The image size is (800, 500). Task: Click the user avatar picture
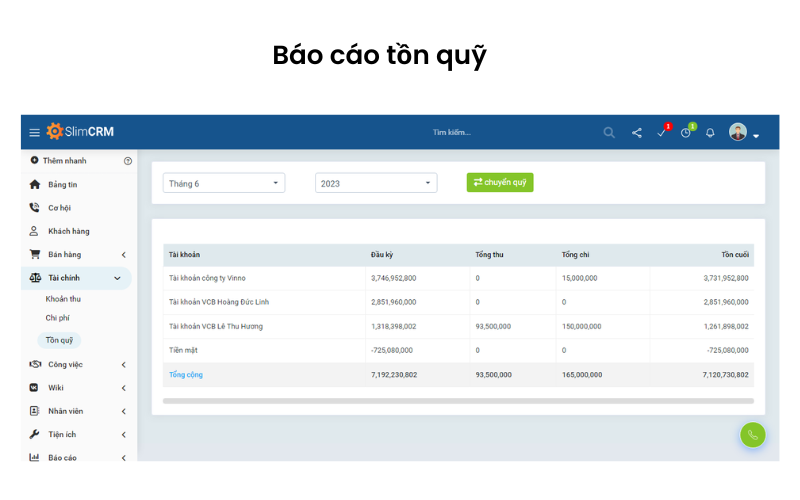[x=738, y=132]
